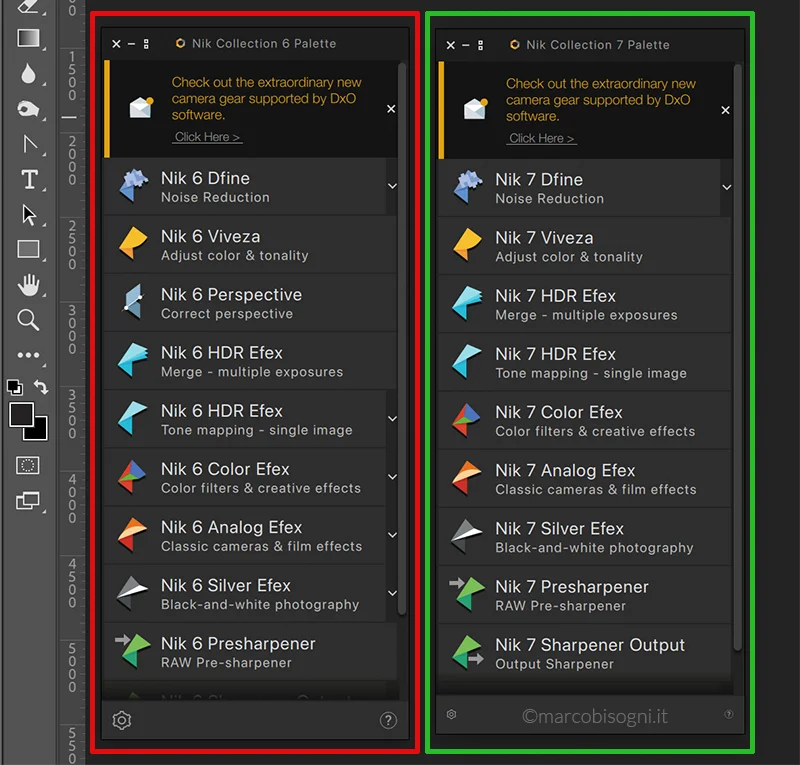The width and height of the screenshot is (800, 765).
Task: Dismiss the notification in Nik Collection 7 Palette
Action: (x=725, y=110)
